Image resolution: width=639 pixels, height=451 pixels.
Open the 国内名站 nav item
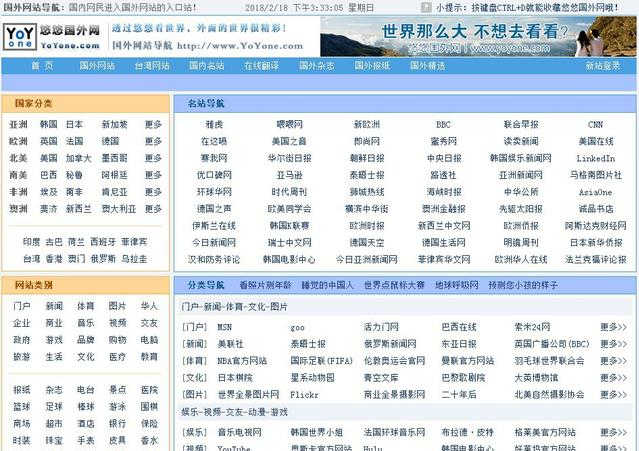(207, 66)
